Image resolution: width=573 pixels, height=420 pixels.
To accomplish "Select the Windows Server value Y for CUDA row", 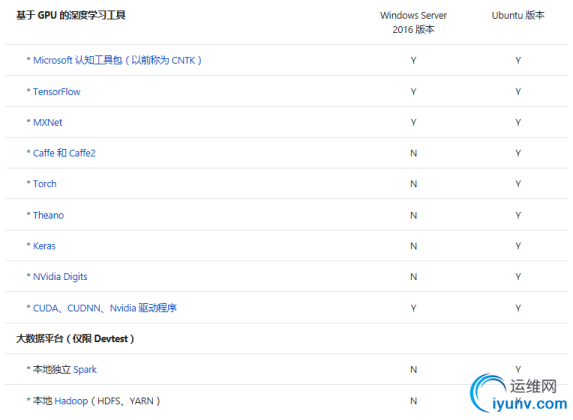I will pyautogui.click(x=413, y=308).
